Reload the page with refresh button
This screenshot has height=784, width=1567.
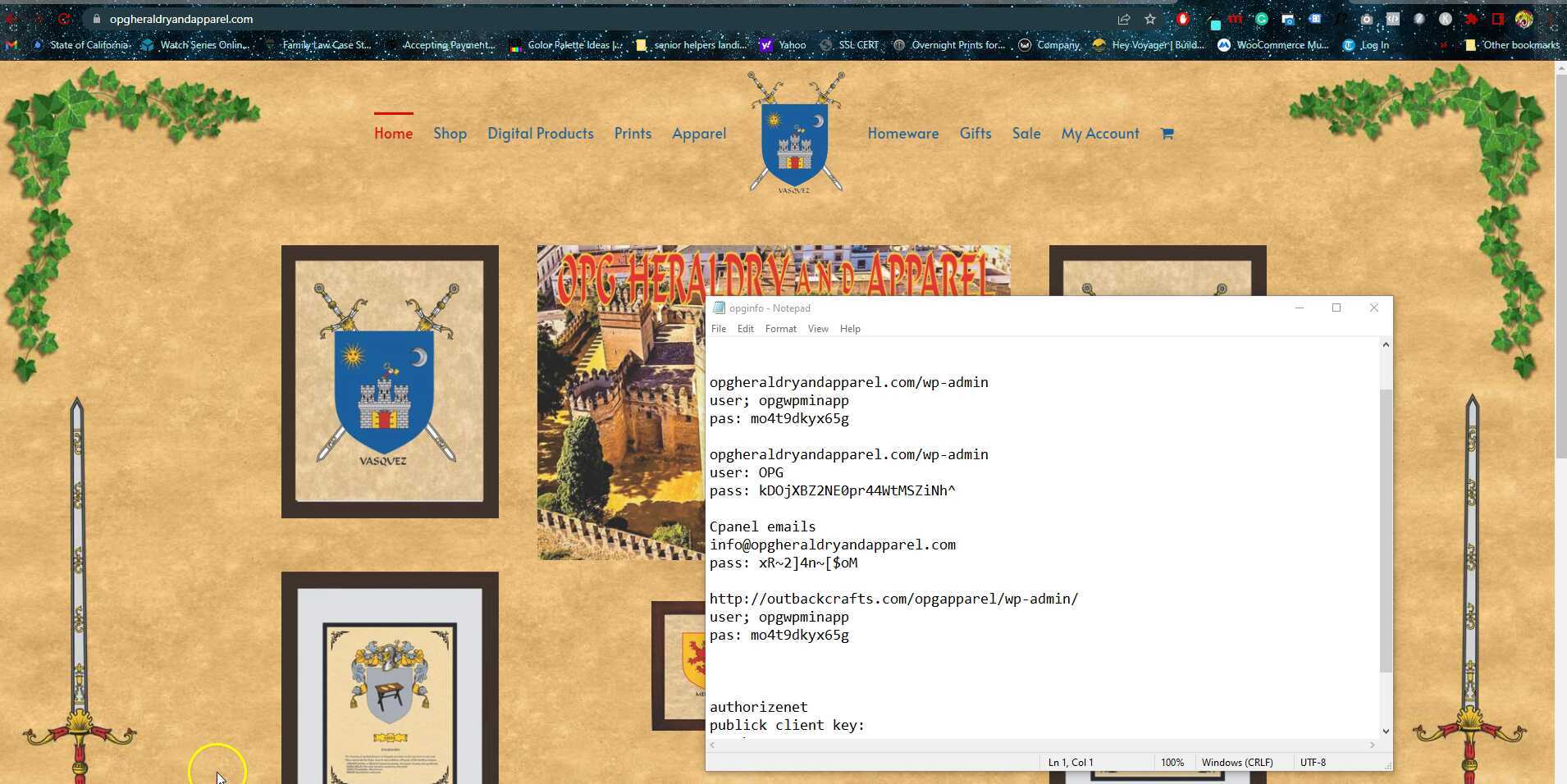(64, 19)
